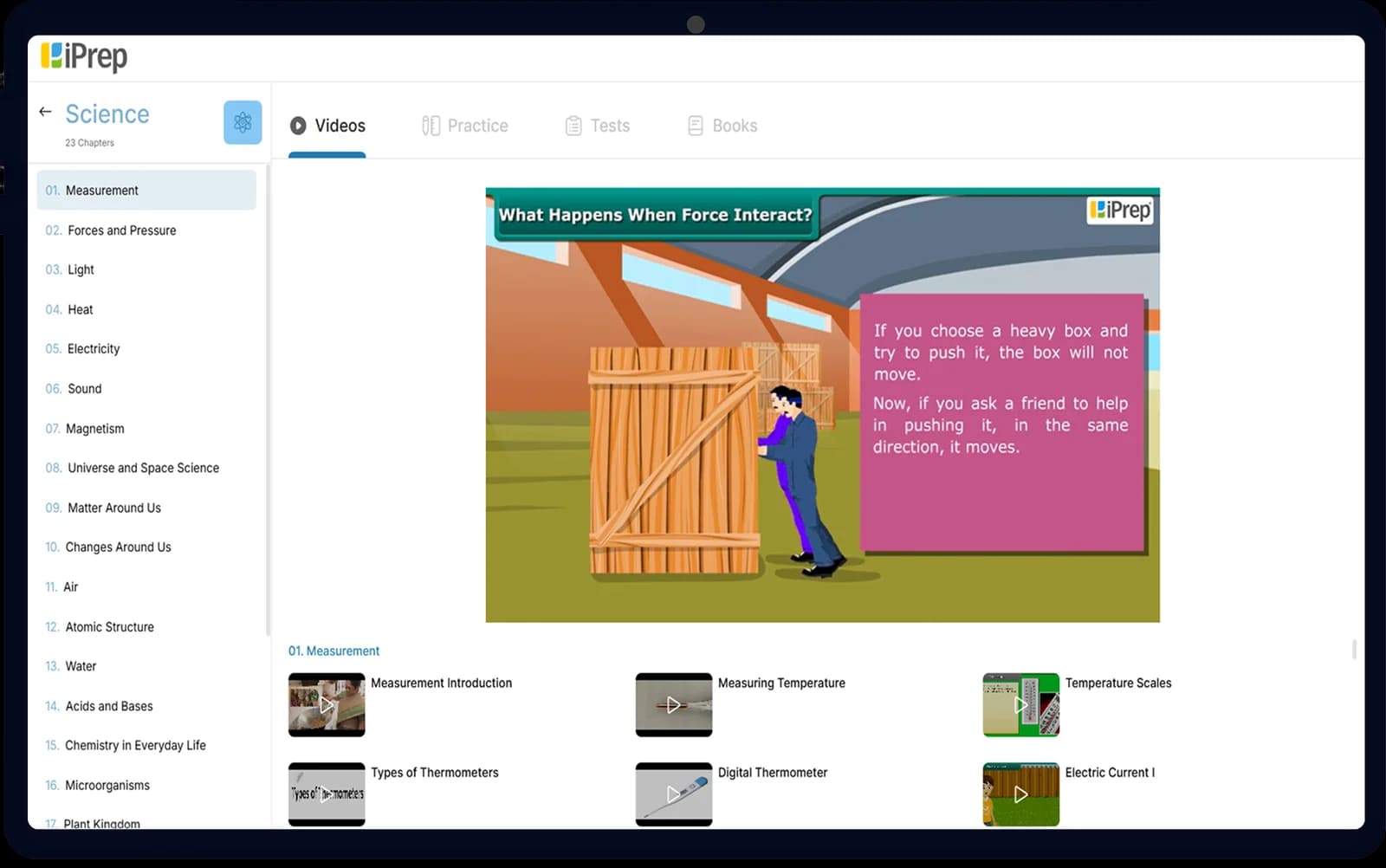Image resolution: width=1386 pixels, height=868 pixels.
Task: Click the content area vertical scrollbar
Action: pos(1354,649)
